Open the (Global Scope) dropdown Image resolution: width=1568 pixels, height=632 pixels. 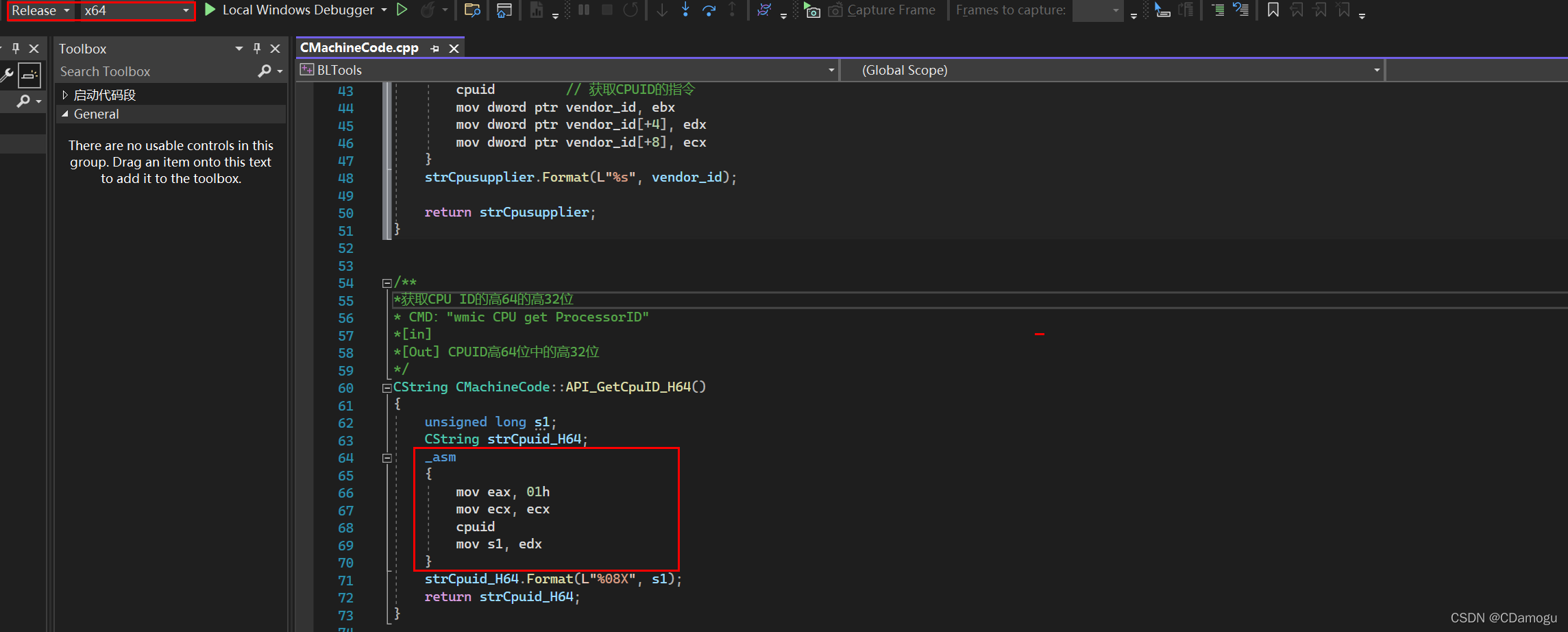click(1112, 70)
